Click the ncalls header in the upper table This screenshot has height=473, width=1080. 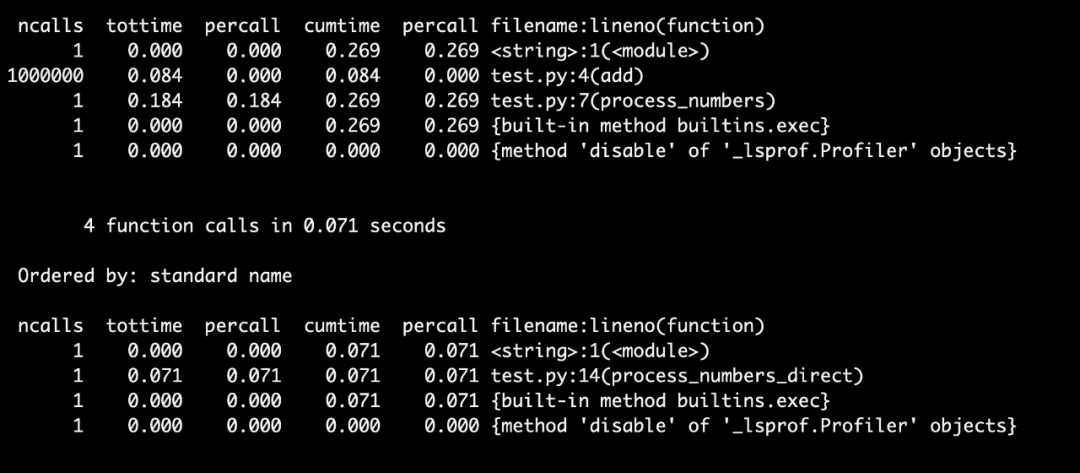click(51, 25)
